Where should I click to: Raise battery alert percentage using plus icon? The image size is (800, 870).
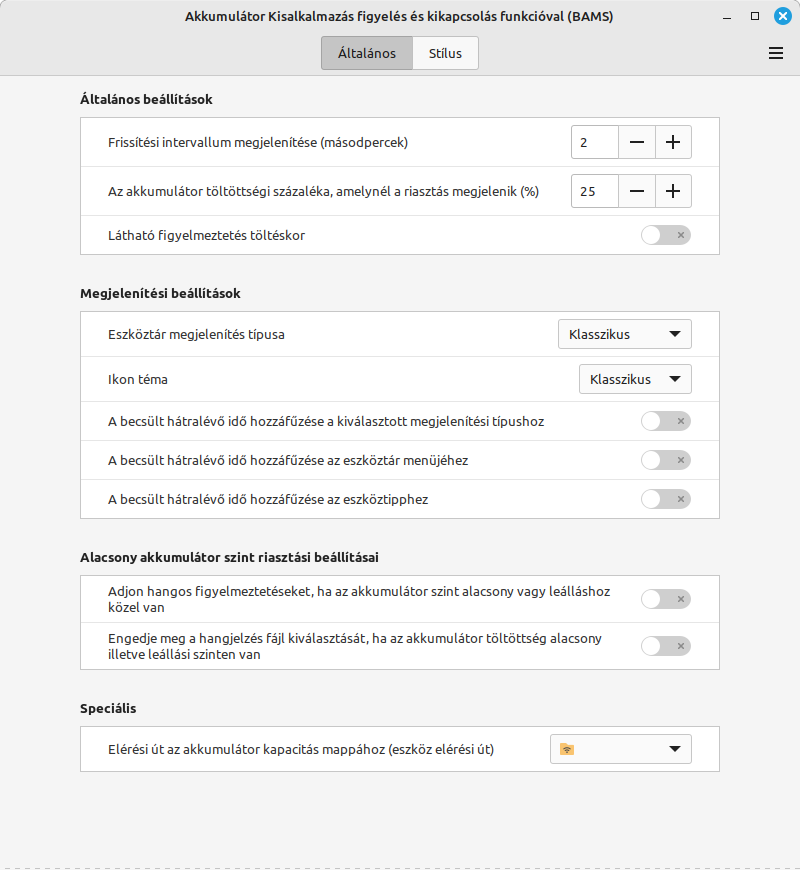[x=673, y=191]
